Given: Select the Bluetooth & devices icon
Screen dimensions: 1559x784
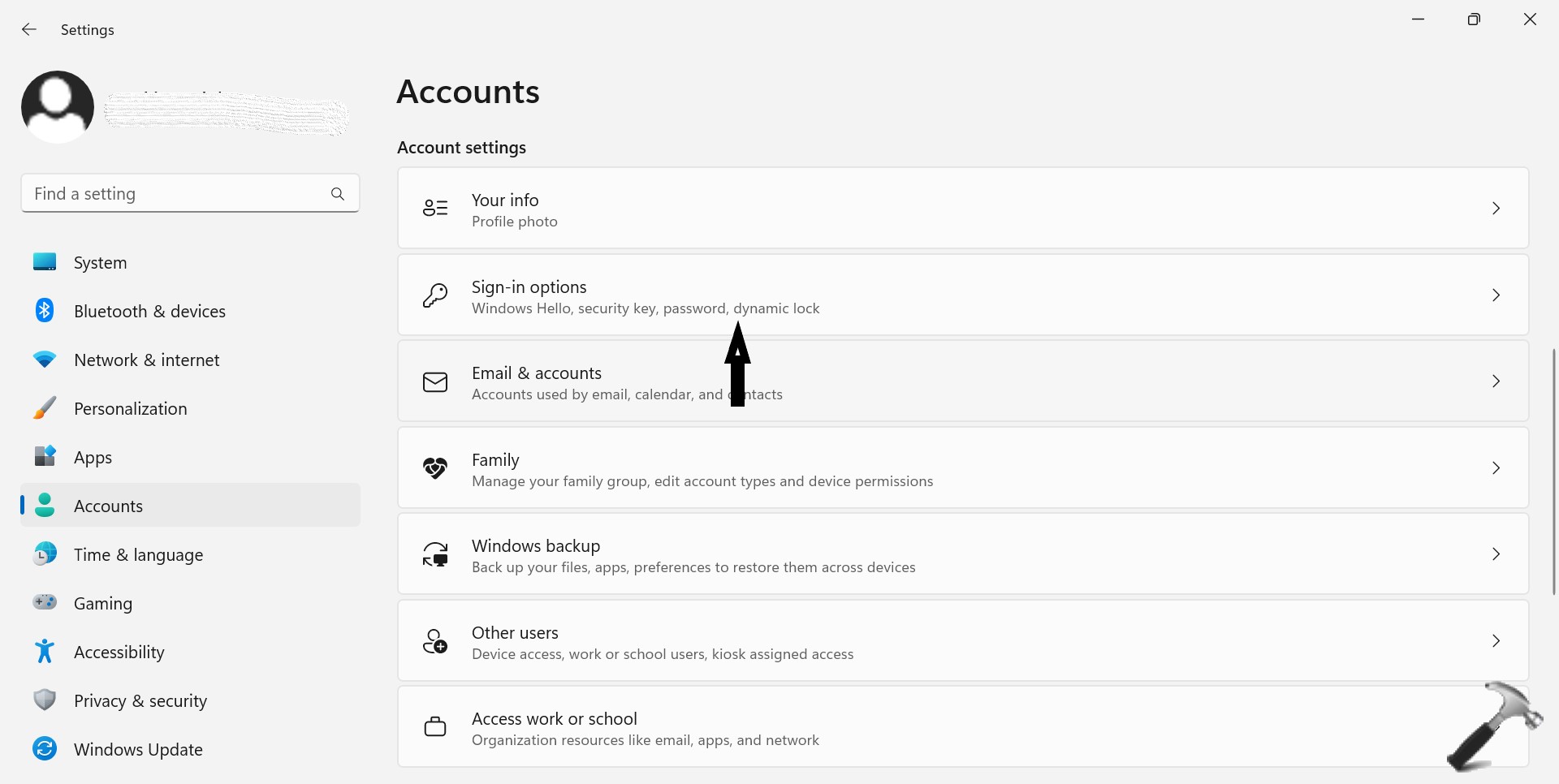Looking at the screenshot, I should coord(45,311).
